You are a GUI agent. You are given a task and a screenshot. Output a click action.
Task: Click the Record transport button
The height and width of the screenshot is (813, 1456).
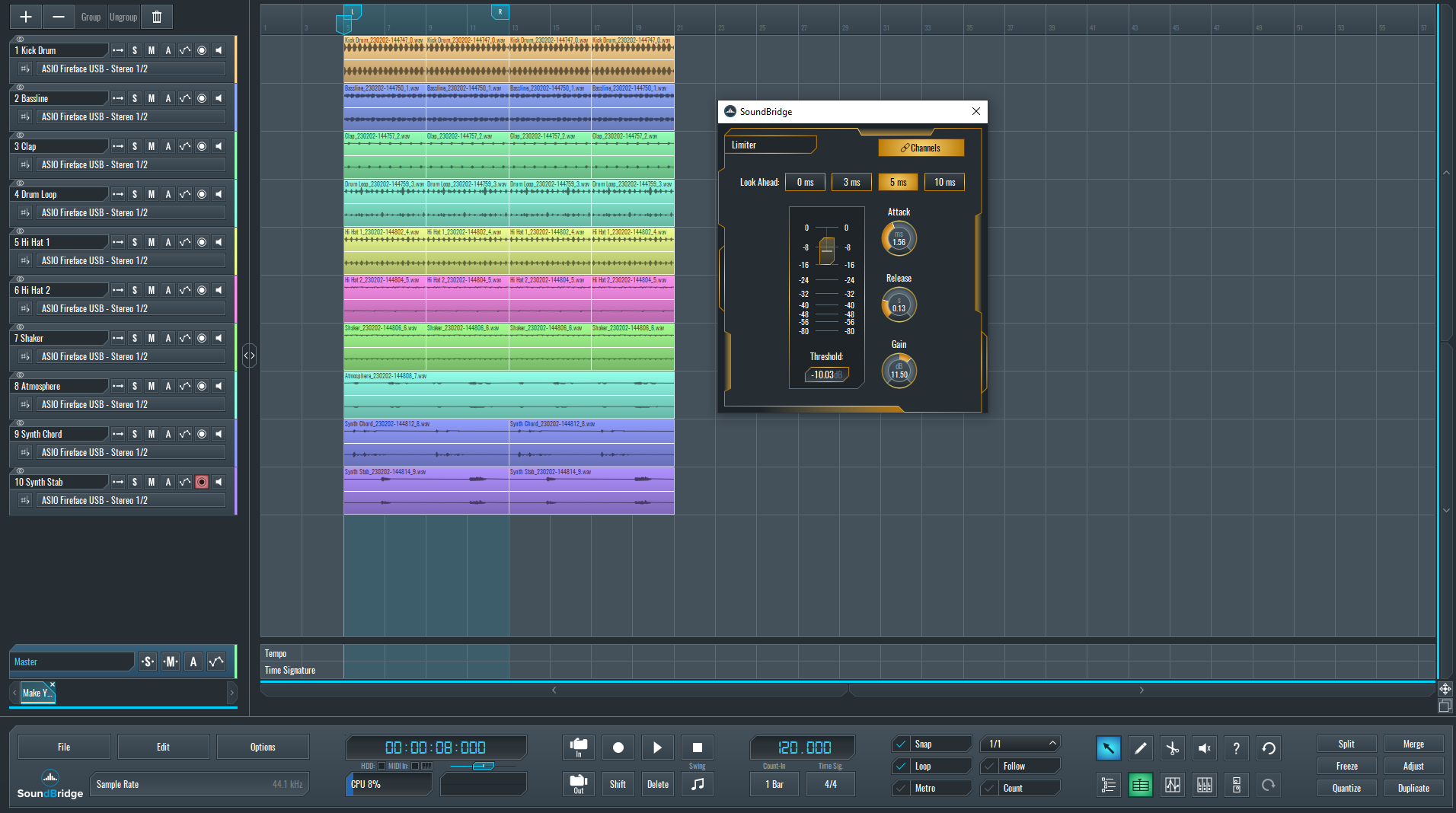[618, 748]
